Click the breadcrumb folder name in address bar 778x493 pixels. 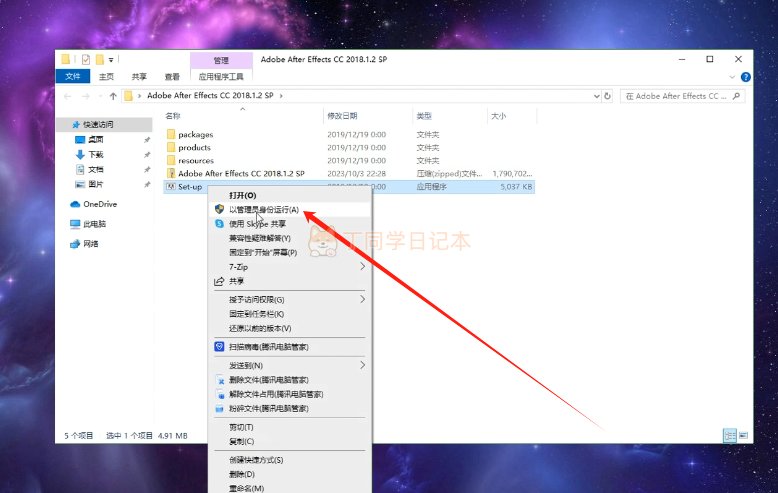coord(210,95)
